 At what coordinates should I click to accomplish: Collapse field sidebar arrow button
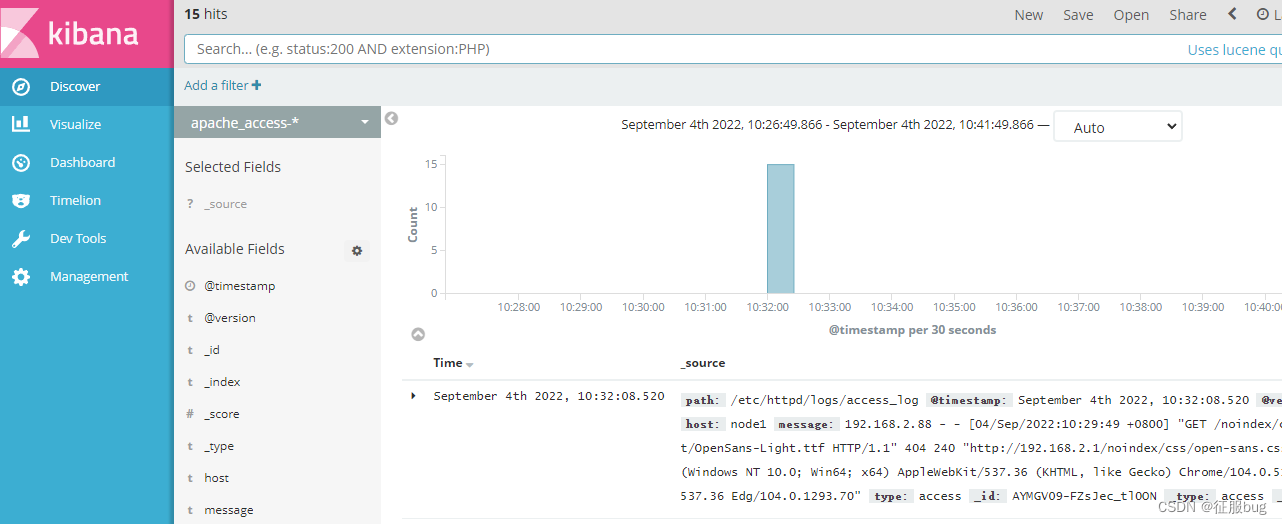392,118
